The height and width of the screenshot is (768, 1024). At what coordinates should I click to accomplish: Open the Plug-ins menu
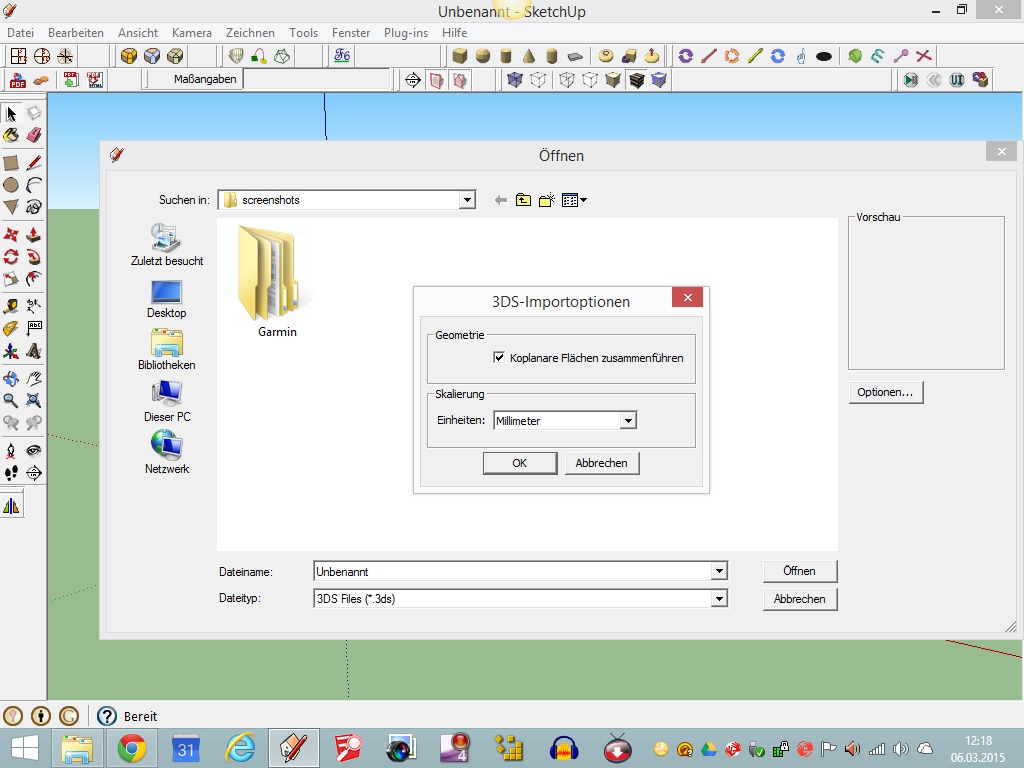(406, 33)
